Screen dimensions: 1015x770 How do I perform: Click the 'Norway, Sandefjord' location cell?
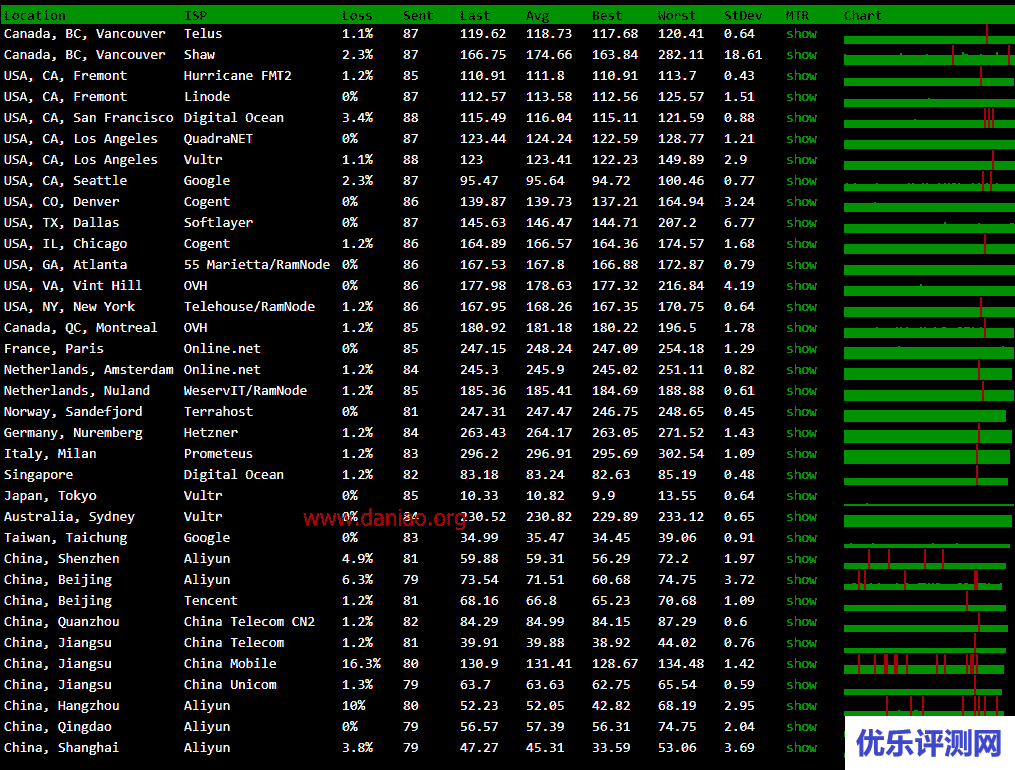tap(73, 412)
